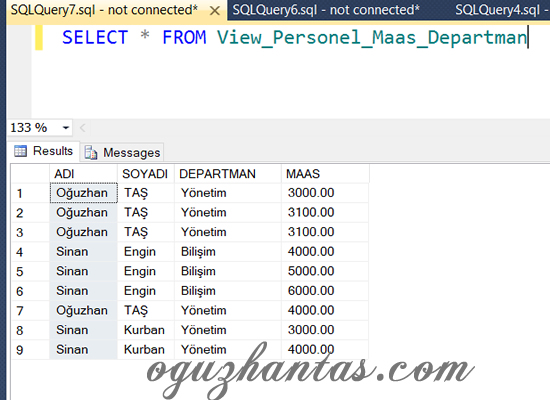Open the Messages tab
Image resolution: width=550 pixels, height=400 pixels.
click(x=122, y=153)
